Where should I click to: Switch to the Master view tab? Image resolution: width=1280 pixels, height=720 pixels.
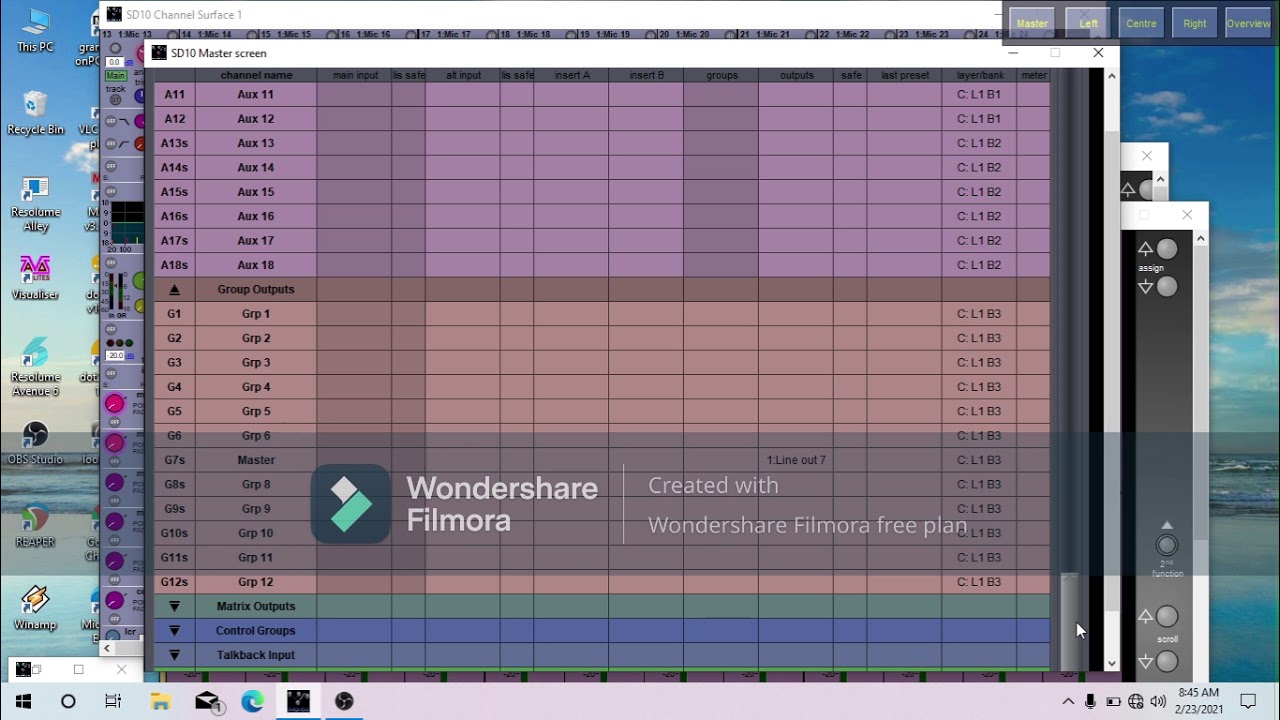coord(1032,23)
